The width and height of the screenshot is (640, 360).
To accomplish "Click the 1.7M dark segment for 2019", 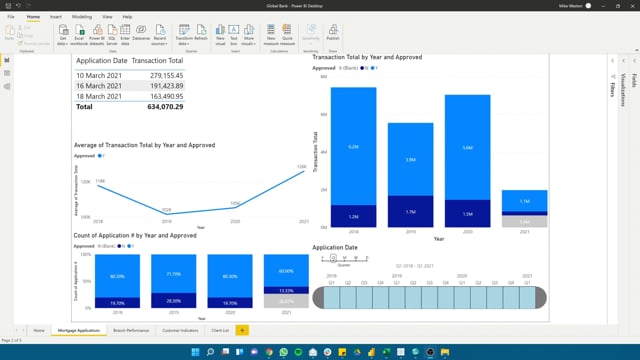I will [411, 211].
